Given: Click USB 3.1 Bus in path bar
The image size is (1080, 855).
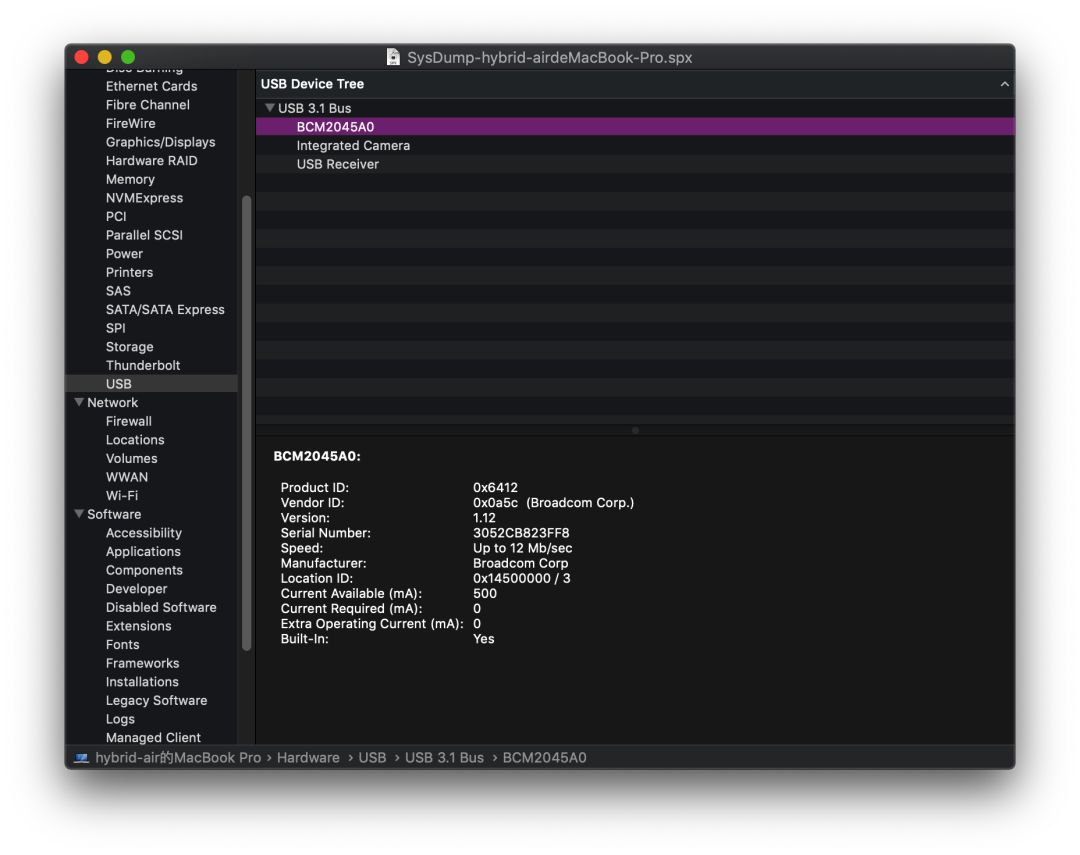Looking at the screenshot, I should pyautogui.click(x=444, y=758).
